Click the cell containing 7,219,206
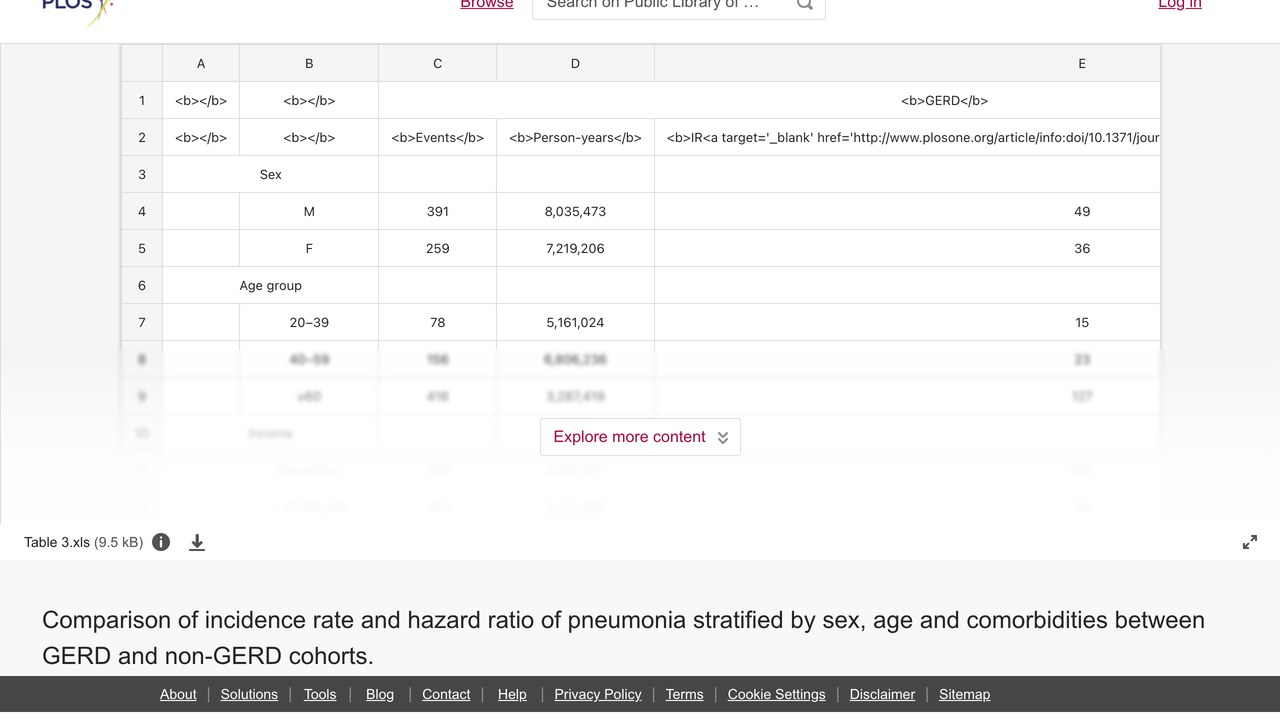The height and width of the screenshot is (720, 1280). (575, 248)
